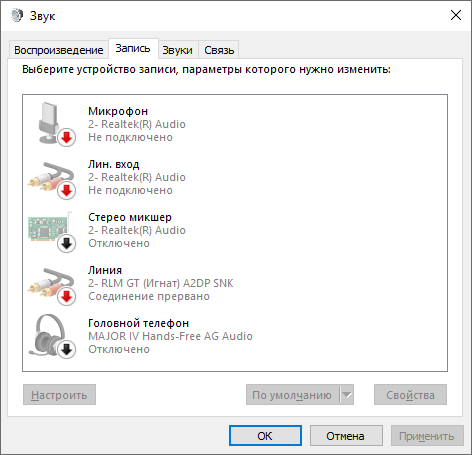Screen dimensions: 472x455
Task: Select the Микрофон device icon
Action: (53, 124)
